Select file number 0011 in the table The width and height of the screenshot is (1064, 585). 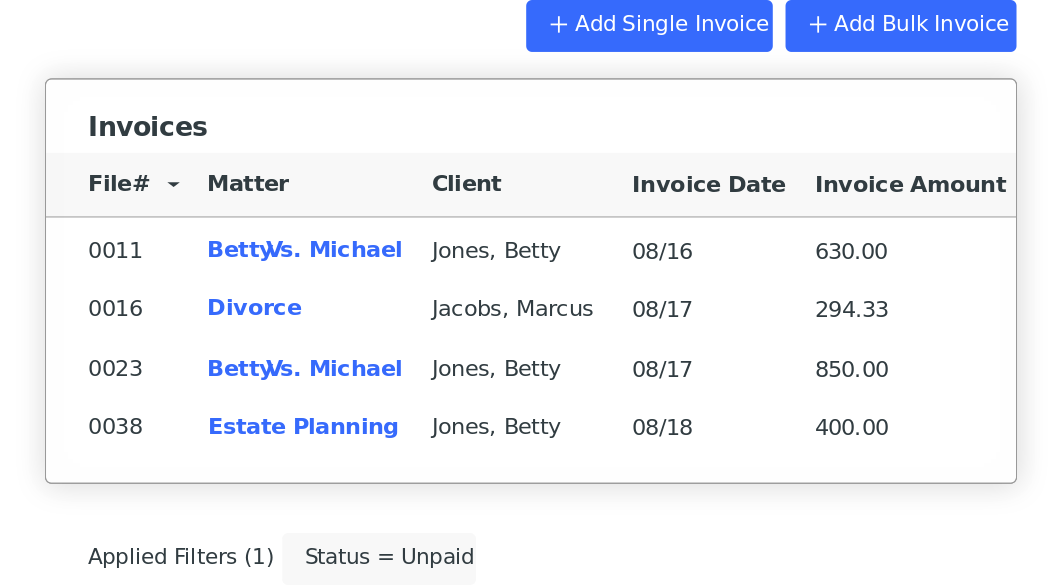click(115, 251)
